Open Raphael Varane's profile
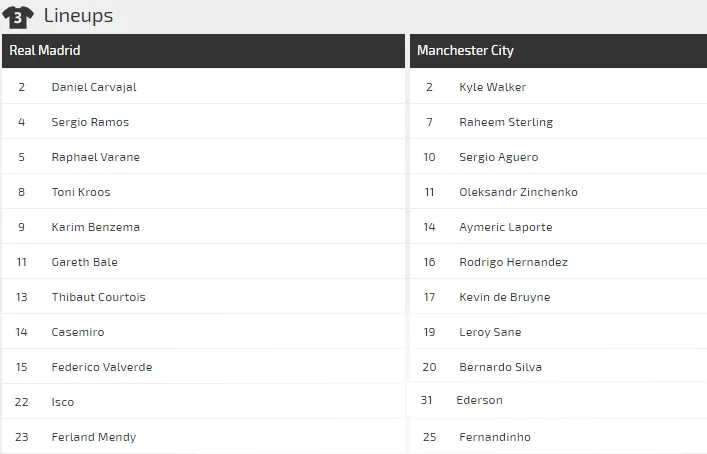Image resolution: width=707 pixels, height=454 pixels. pos(96,157)
